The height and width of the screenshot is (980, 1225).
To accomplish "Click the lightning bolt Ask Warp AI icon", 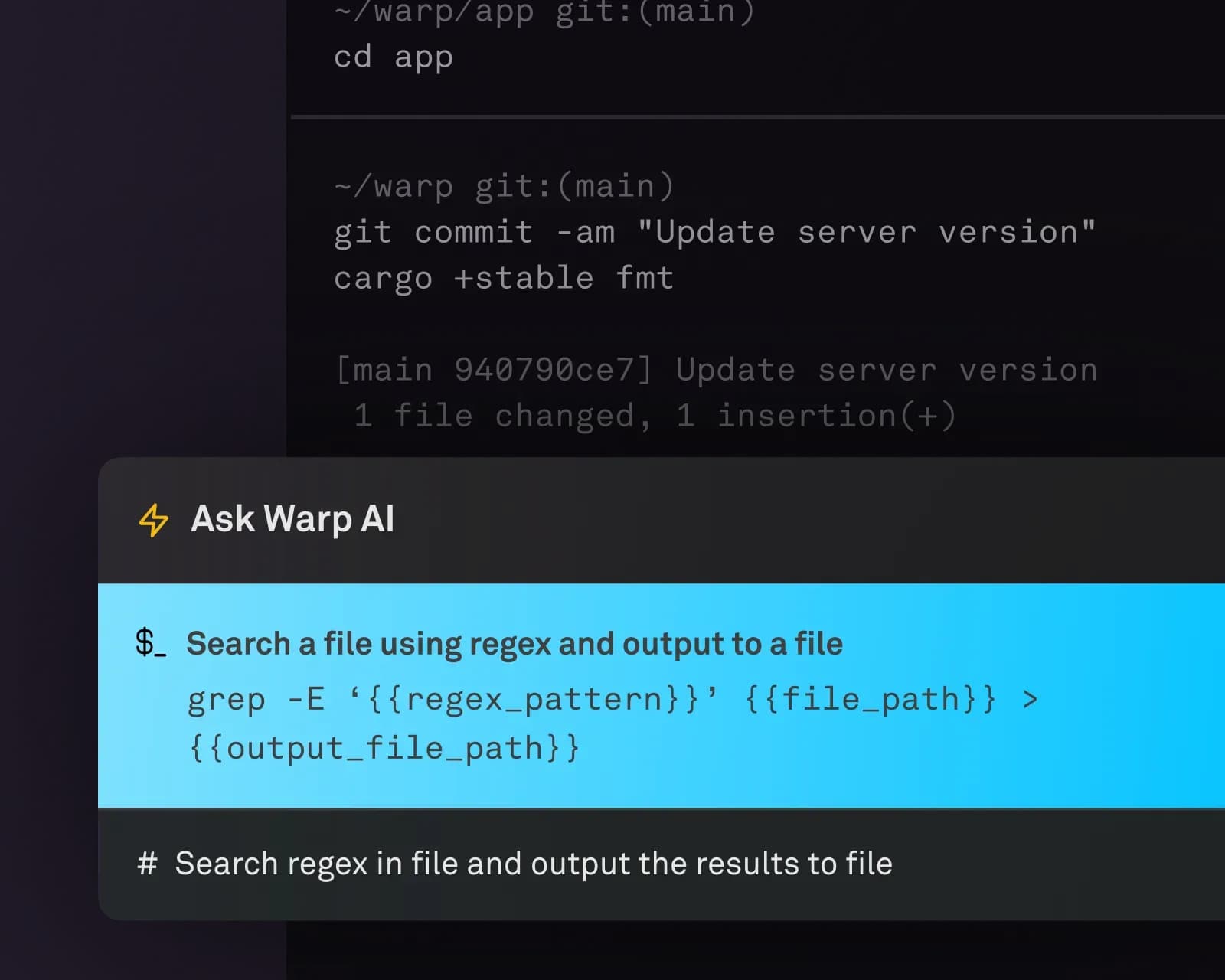I will 152,520.
